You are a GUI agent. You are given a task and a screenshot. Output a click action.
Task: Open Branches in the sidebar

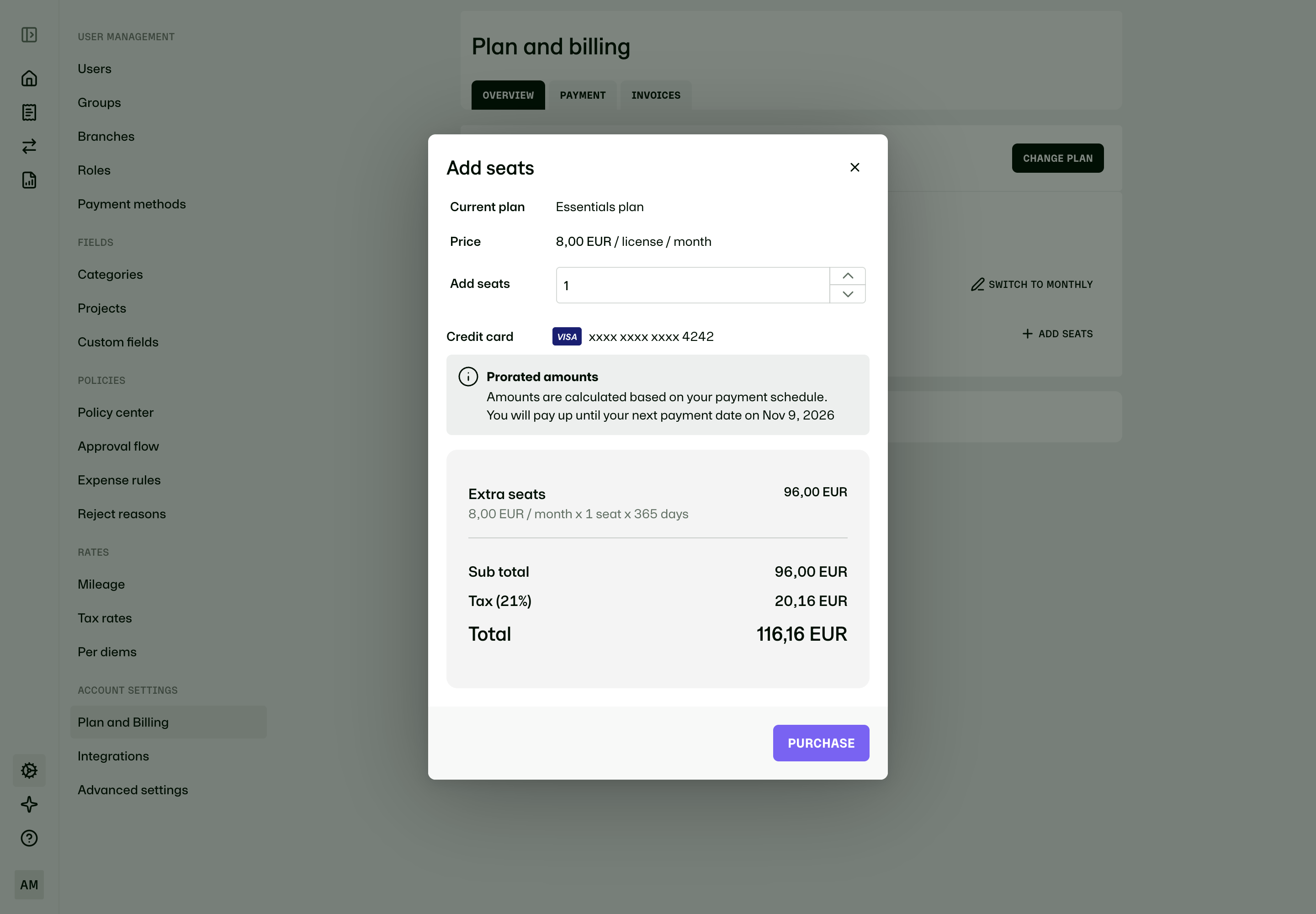[106, 136]
